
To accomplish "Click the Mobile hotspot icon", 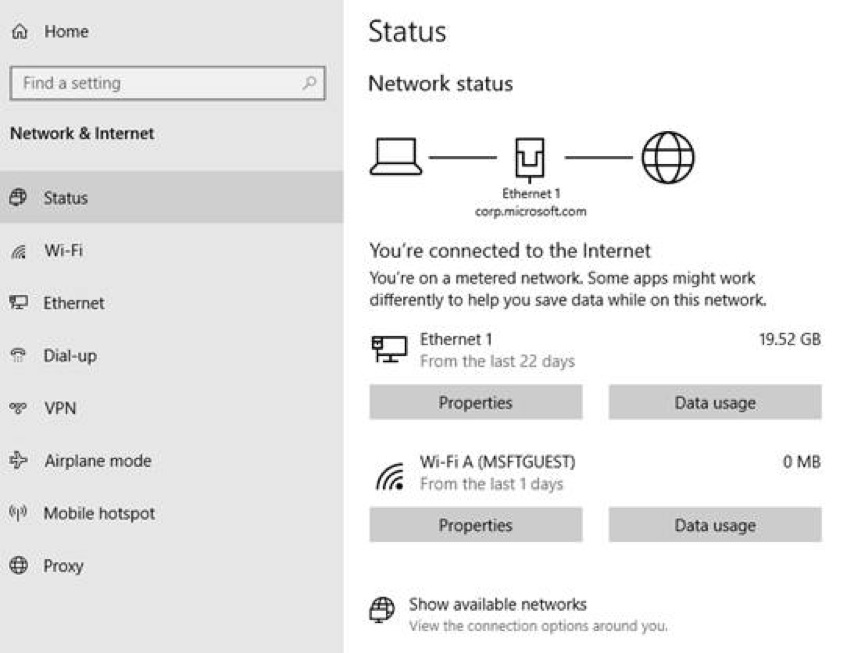I will pos(16,513).
